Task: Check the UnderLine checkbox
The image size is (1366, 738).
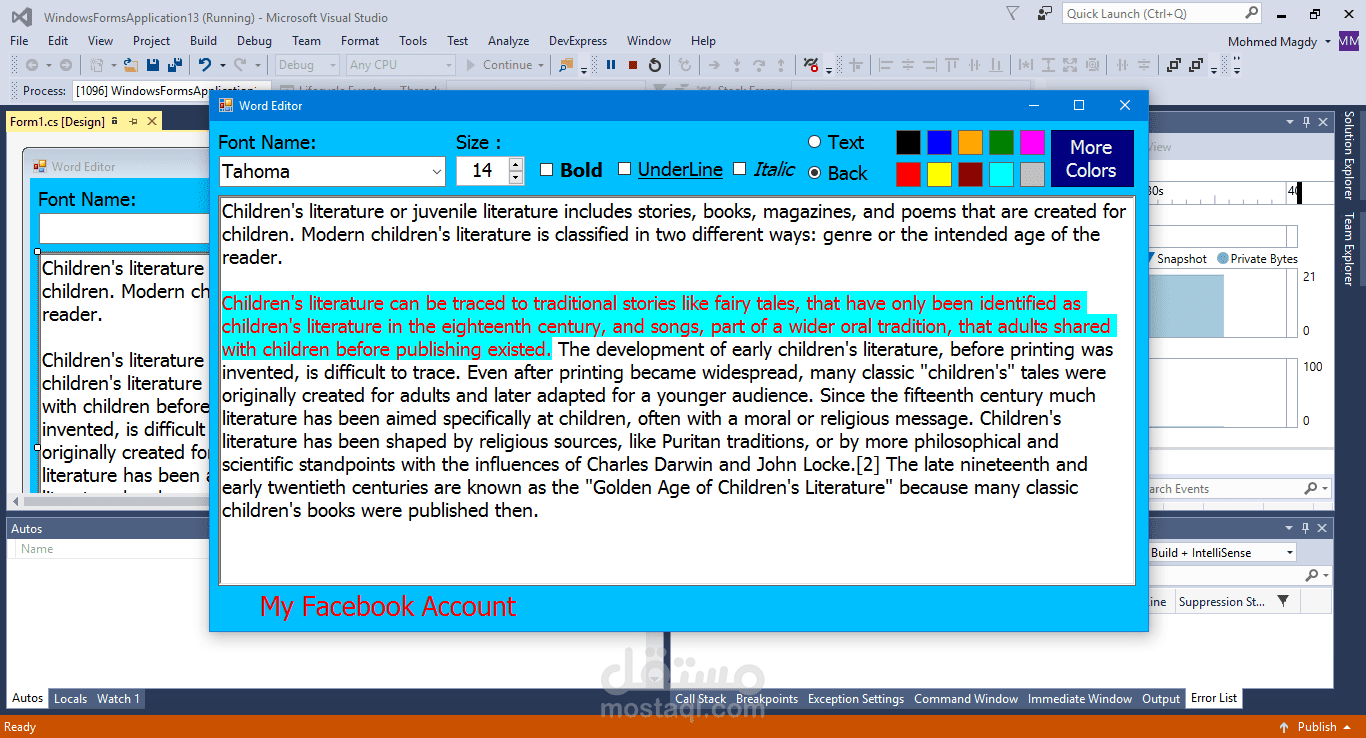Action: 625,170
